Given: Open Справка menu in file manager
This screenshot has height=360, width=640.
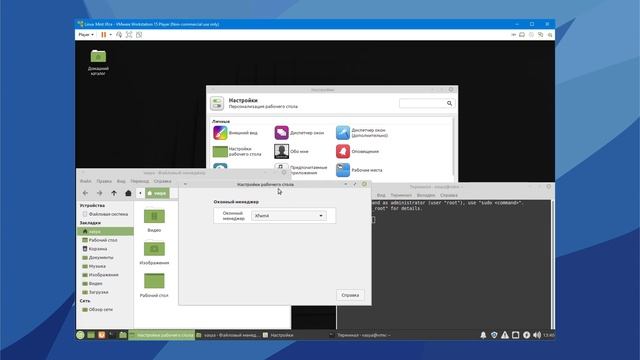Looking at the screenshot, I should point(162,181).
